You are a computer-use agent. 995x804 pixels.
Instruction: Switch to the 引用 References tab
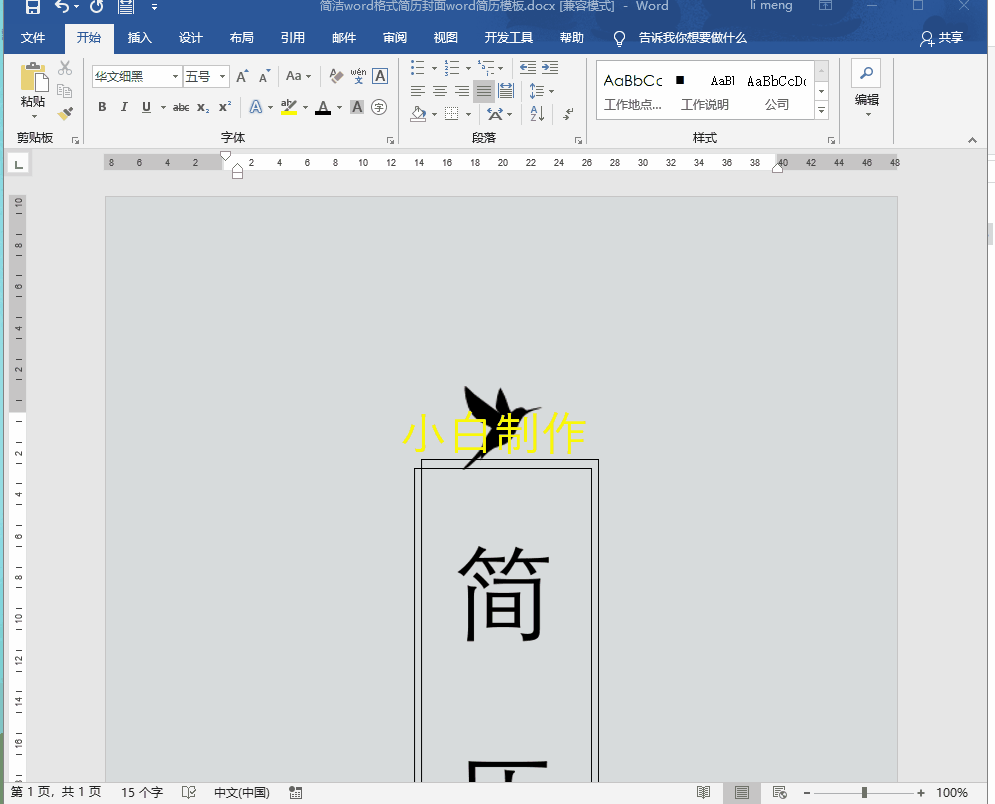pos(293,38)
